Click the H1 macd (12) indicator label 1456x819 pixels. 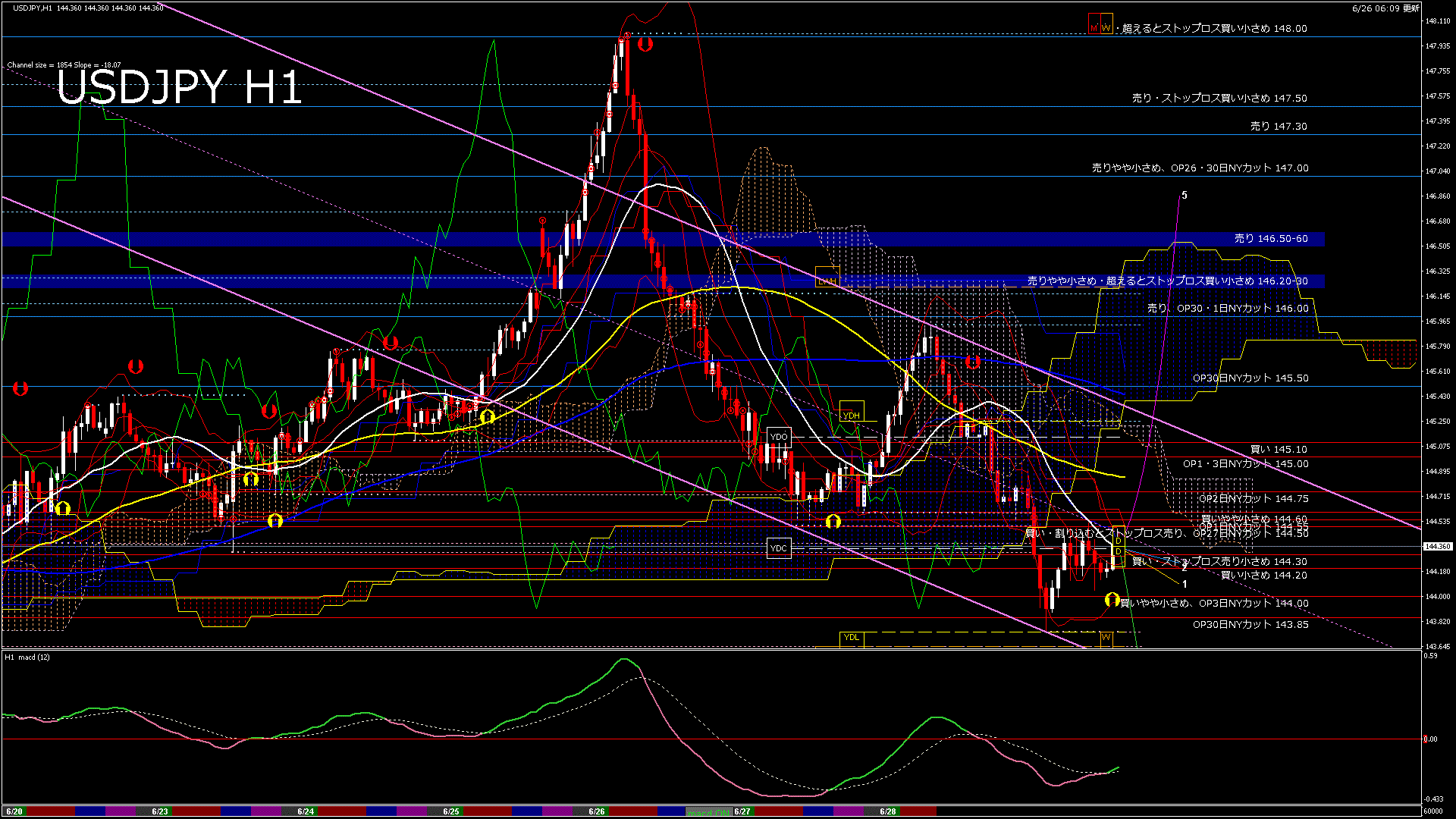[27, 657]
